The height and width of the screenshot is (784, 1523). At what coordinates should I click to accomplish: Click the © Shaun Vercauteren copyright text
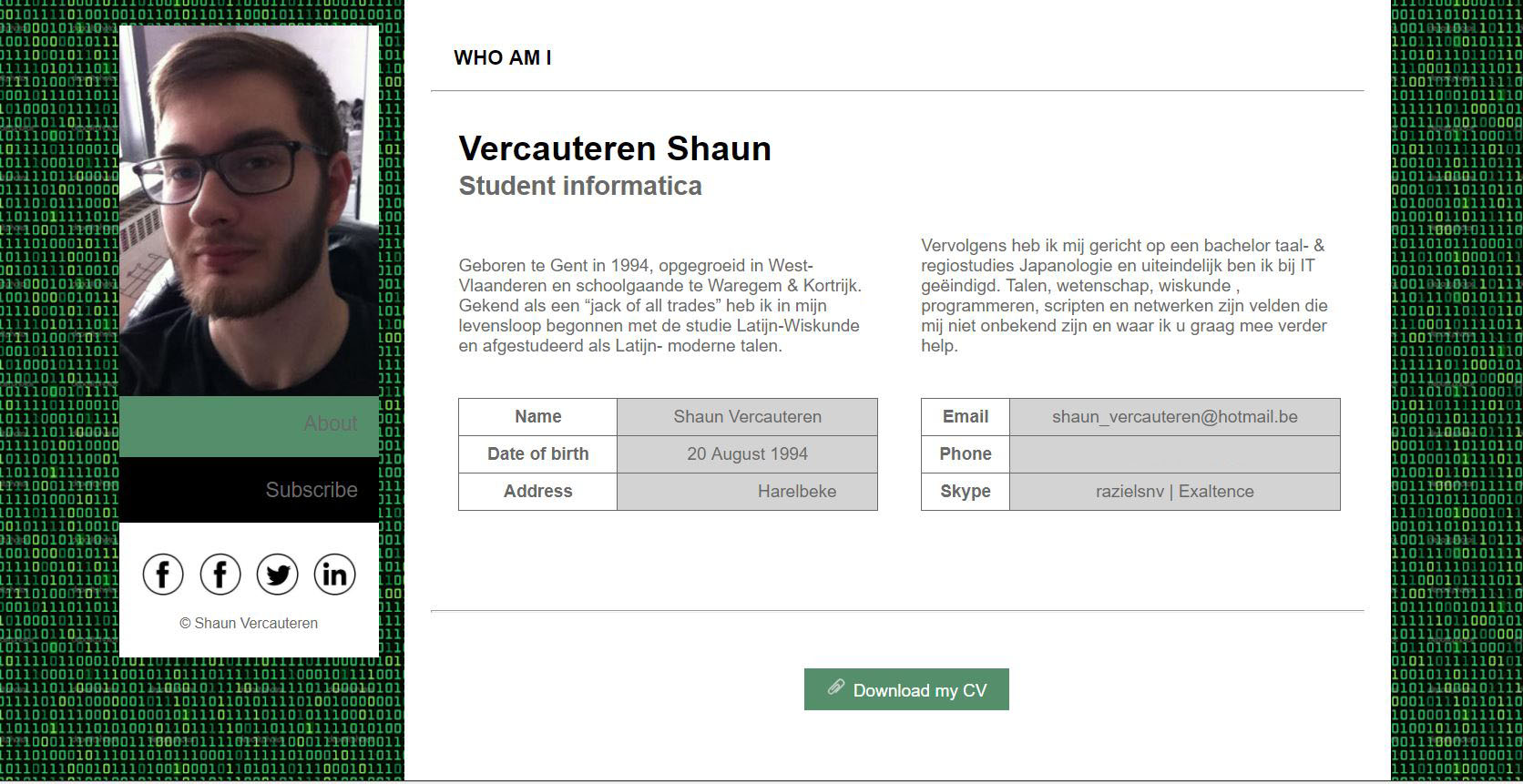tap(249, 624)
